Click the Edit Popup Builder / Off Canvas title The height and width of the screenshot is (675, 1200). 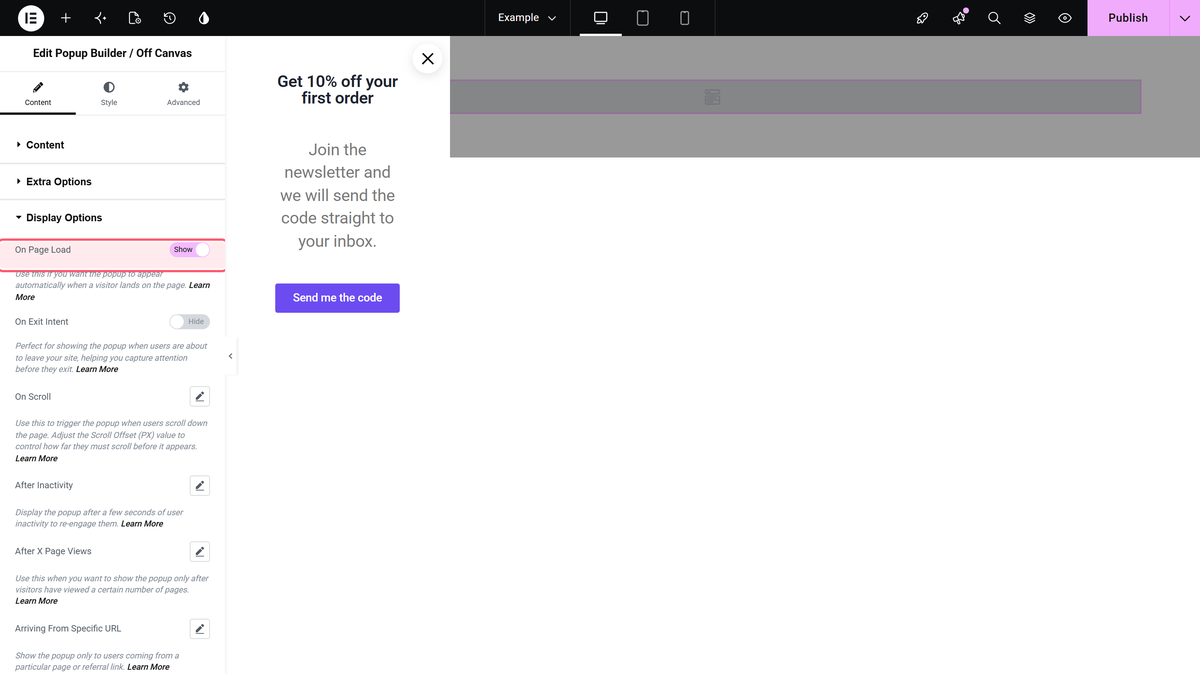point(112,53)
